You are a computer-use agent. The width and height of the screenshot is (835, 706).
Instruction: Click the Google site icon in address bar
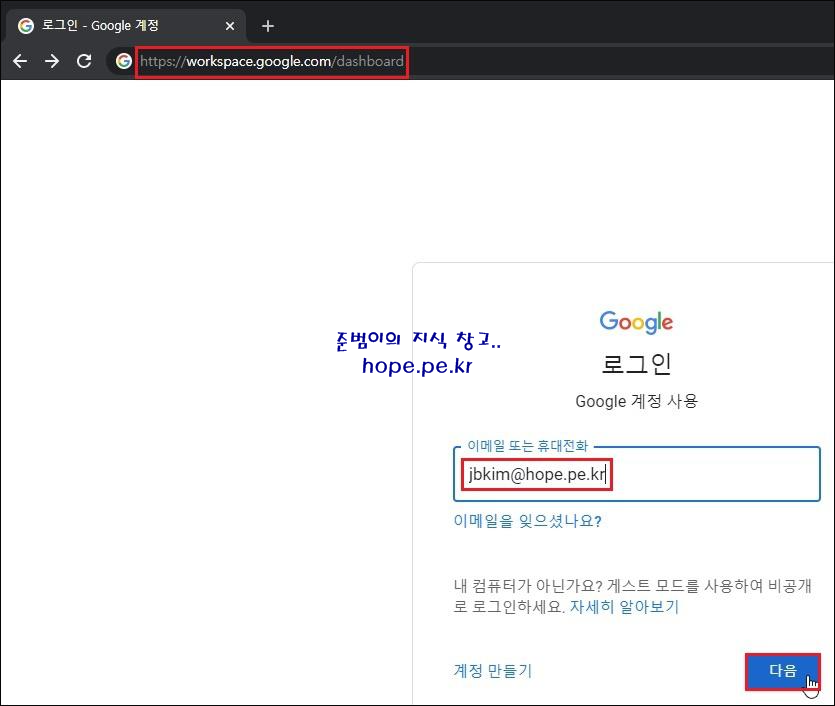(124, 61)
